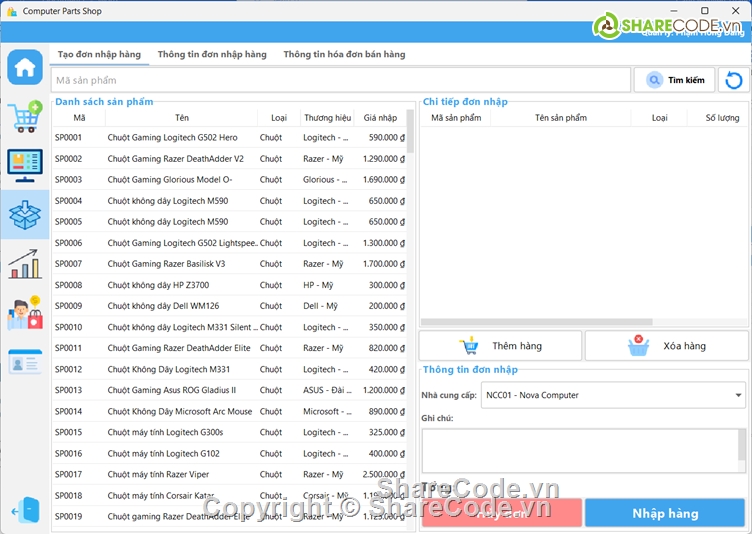752x534 pixels.
Task: Click the blue refresh circular arrow icon
Action: click(x=733, y=80)
